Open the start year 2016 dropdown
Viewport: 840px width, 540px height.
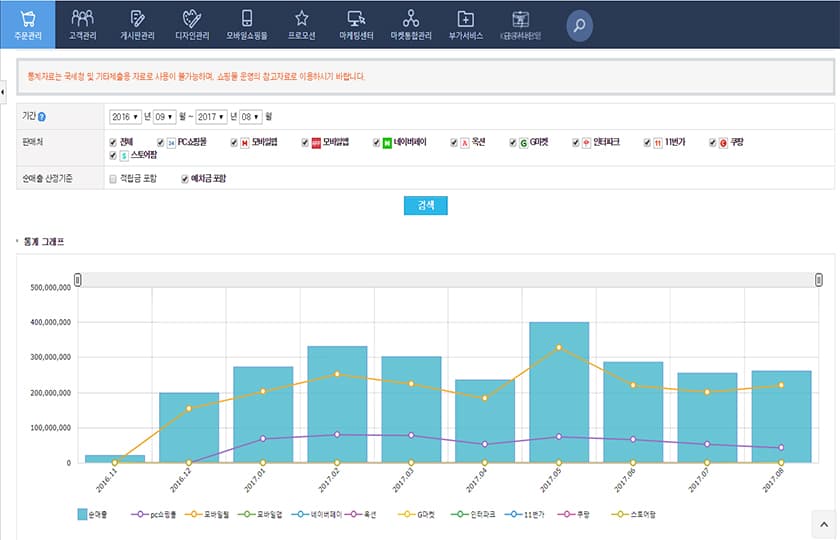(125, 117)
